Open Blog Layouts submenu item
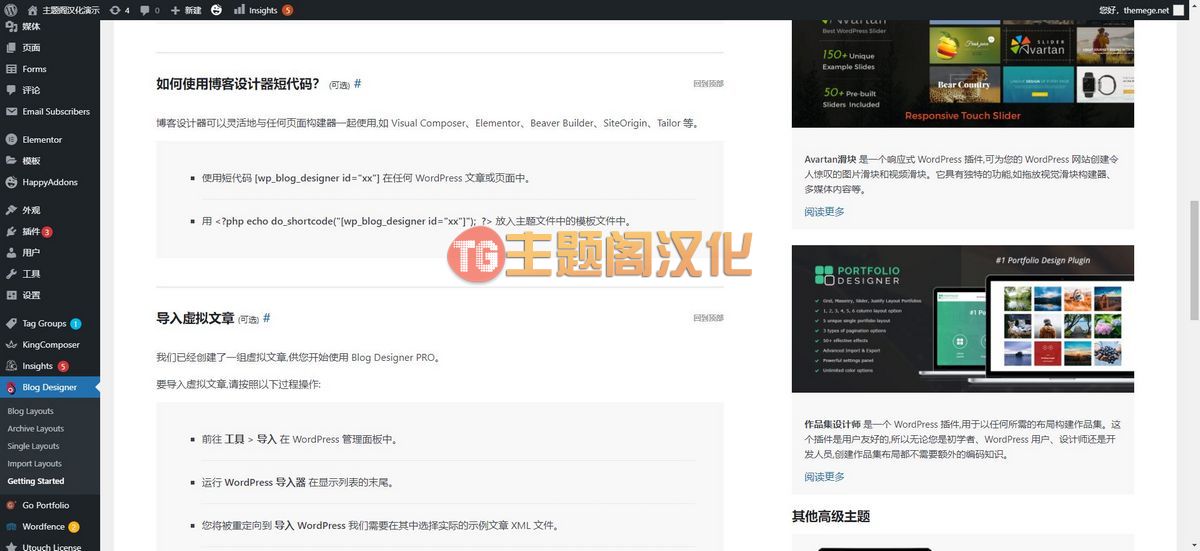Viewport: 1200px width, 551px height. tap(31, 411)
